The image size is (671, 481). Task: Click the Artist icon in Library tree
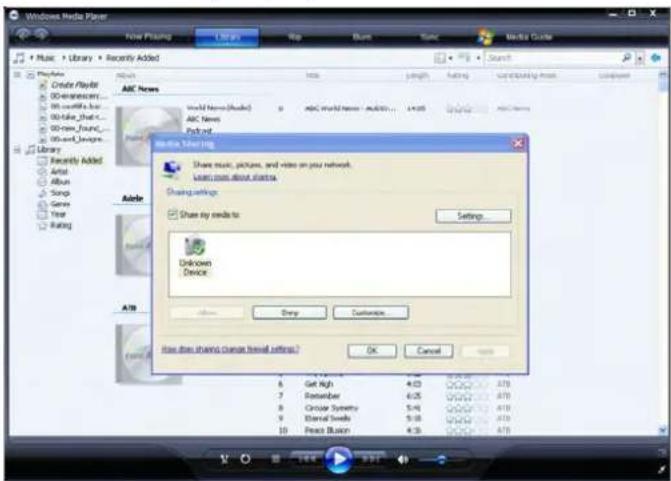pos(42,172)
